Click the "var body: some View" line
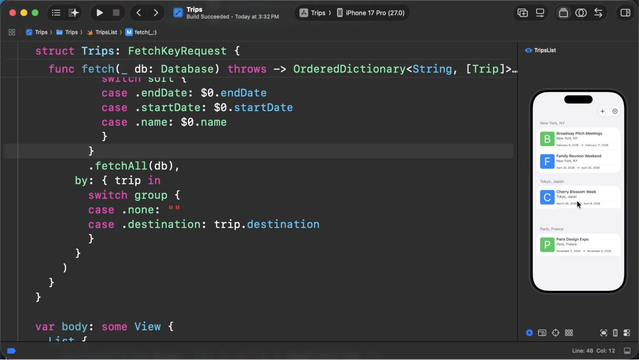The image size is (639, 360). (104, 327)
